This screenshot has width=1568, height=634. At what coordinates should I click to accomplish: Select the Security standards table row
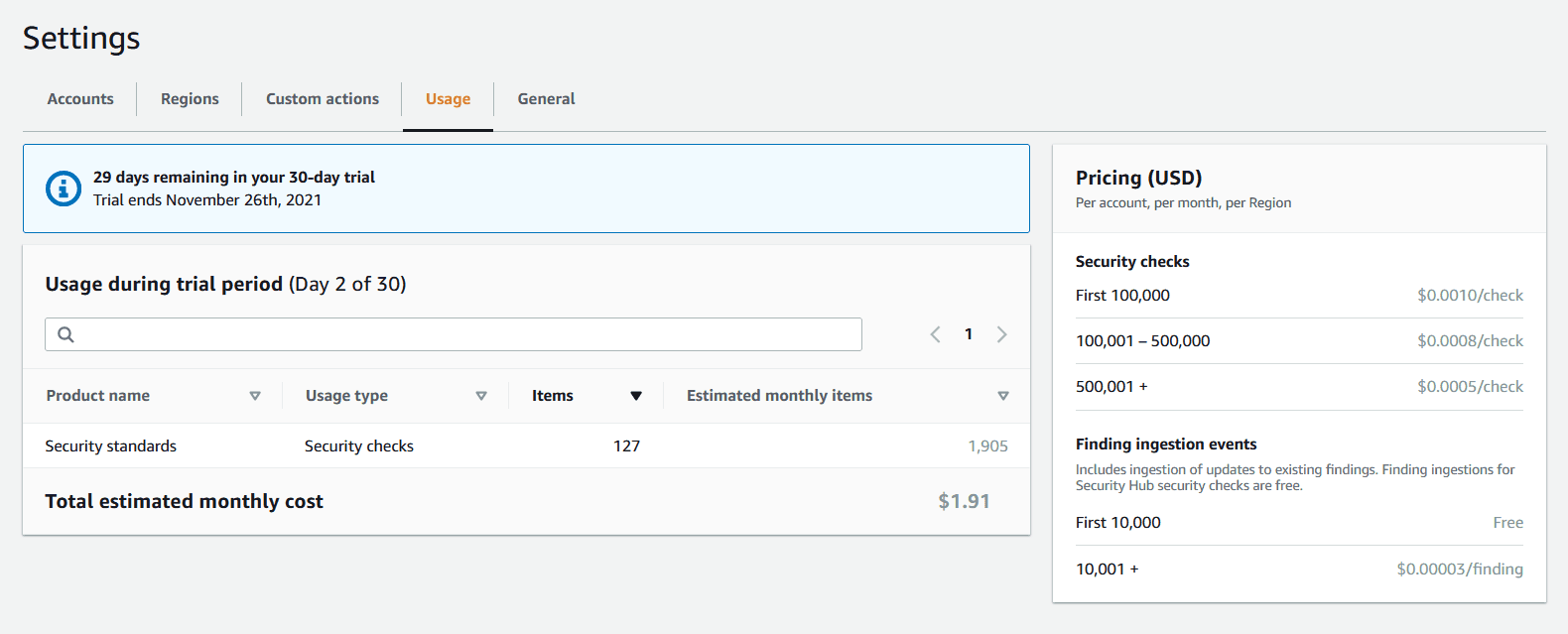(111, 446)
